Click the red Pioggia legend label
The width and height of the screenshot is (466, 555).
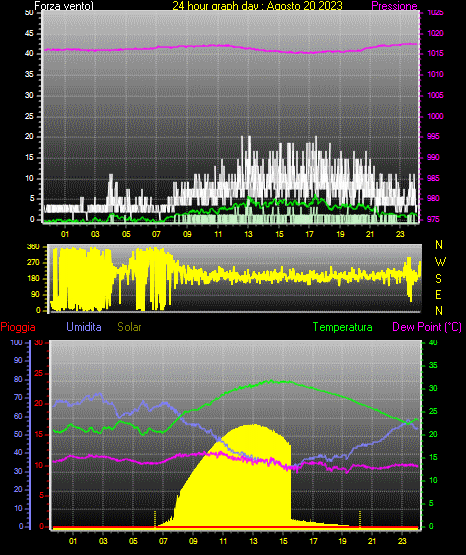click(x=18, y=327)
